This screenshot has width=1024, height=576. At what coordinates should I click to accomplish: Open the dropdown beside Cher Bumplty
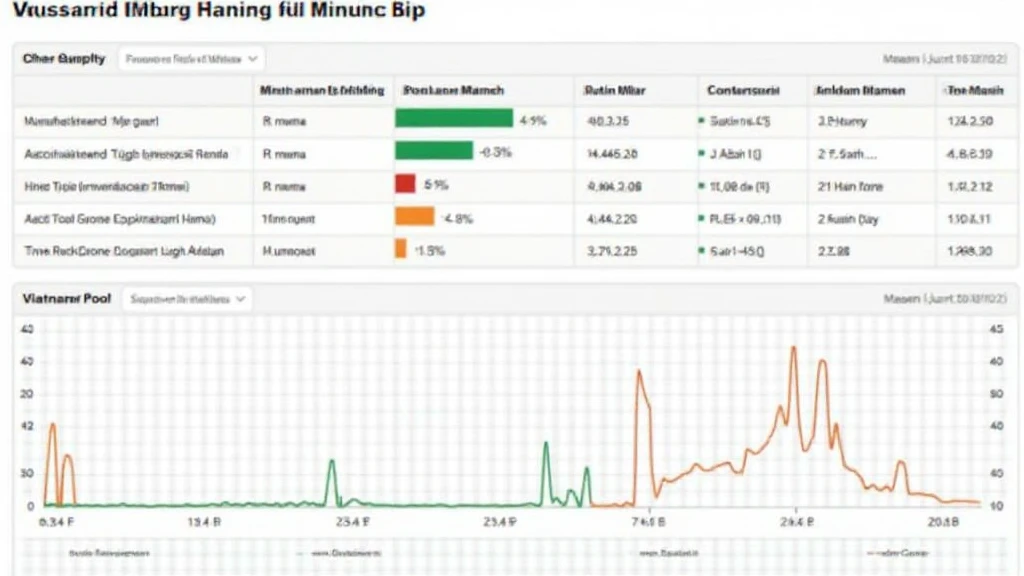click(x=191, y=59)
